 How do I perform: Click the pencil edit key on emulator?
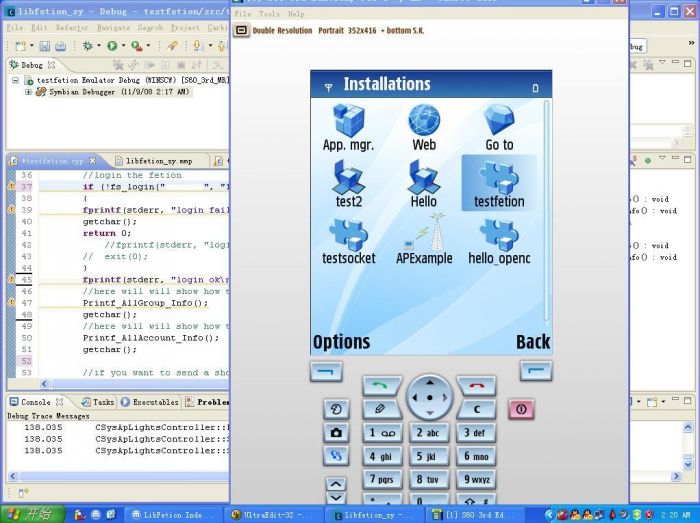tap(381, 409)
